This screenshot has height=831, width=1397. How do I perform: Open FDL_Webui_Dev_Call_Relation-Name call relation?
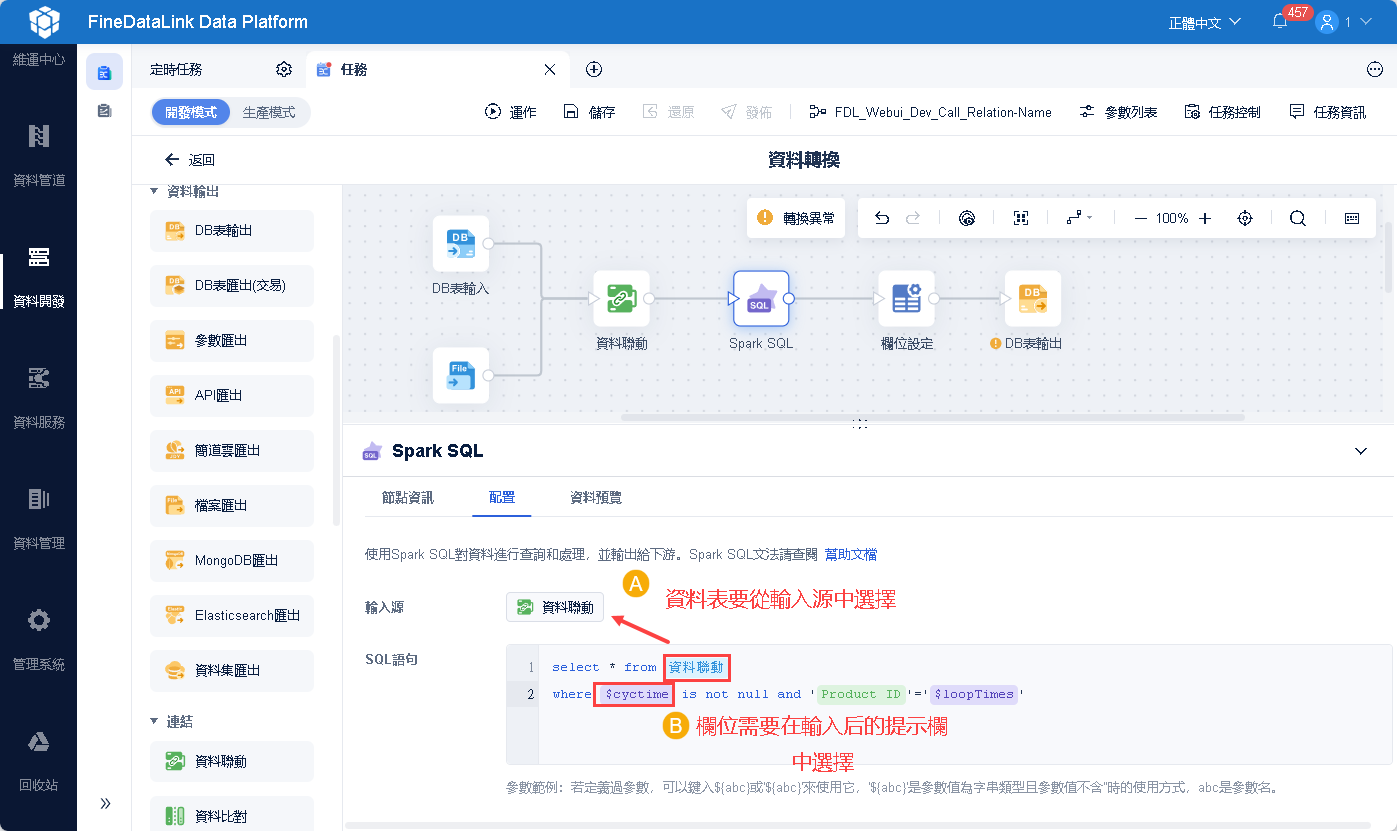[x=930, y=112]
